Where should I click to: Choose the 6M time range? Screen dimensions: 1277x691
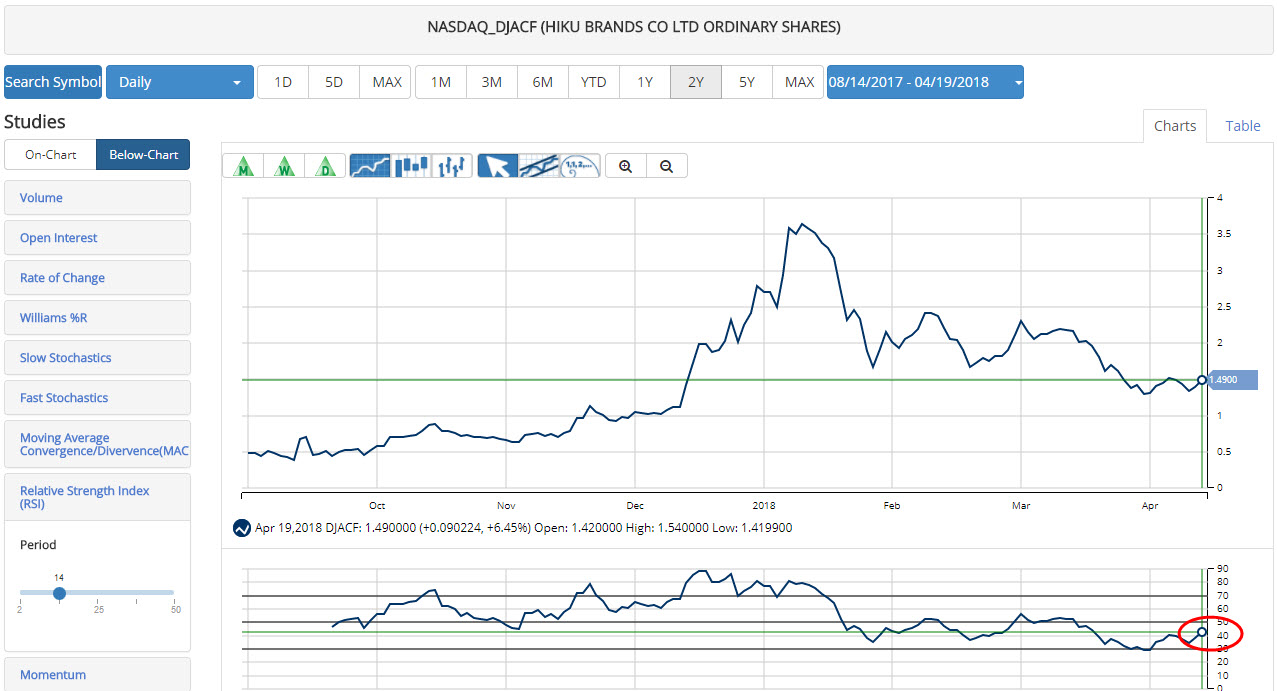543,82
